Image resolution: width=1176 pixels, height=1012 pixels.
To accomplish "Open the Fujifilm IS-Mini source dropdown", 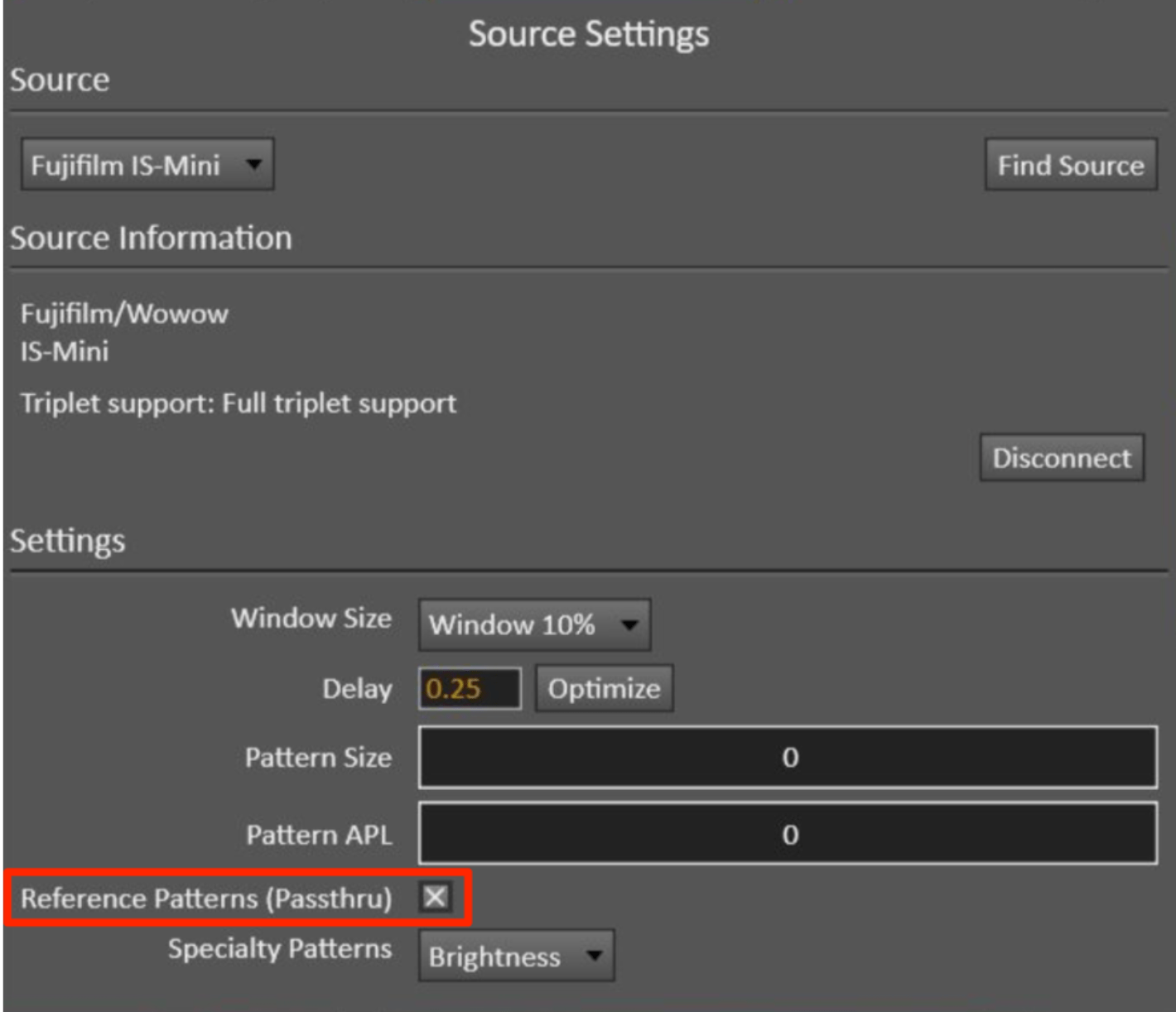I will pos(147,165).
